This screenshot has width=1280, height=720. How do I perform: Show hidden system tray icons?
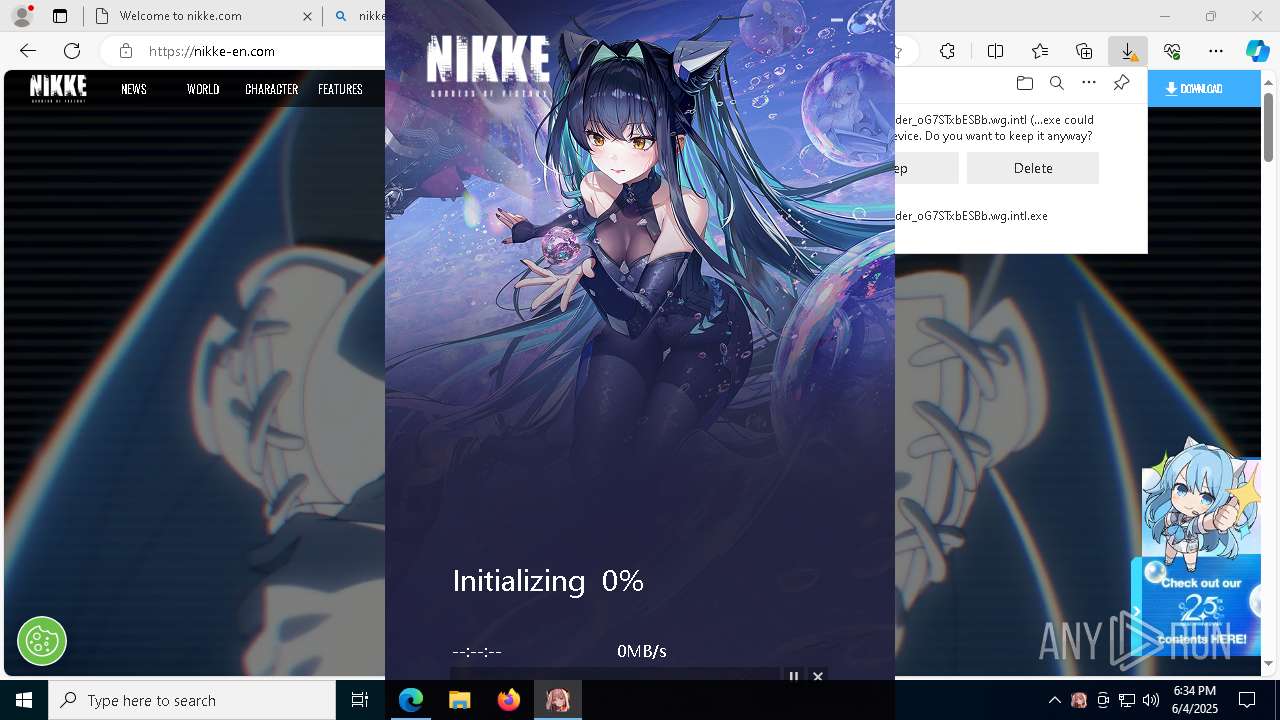pos(1054,700)
